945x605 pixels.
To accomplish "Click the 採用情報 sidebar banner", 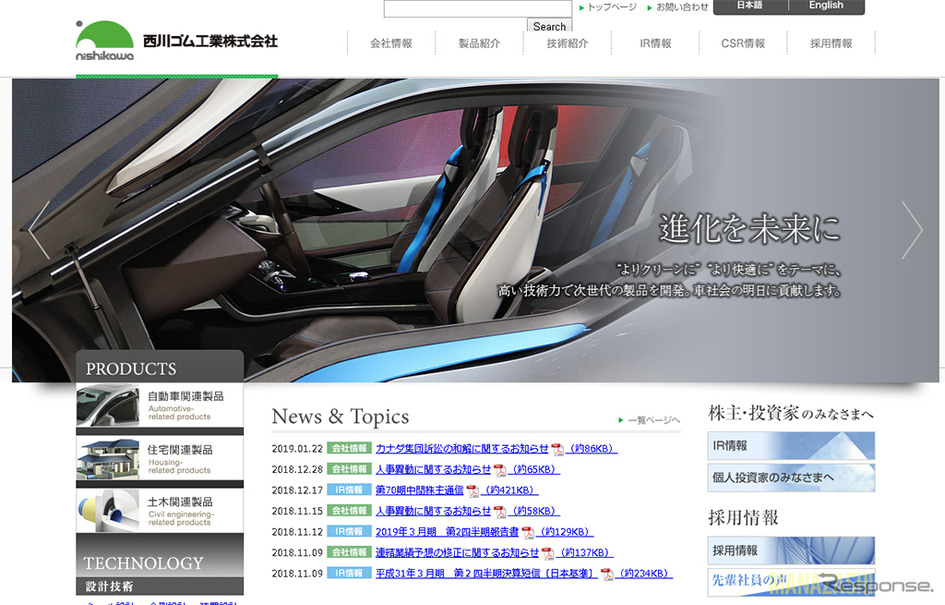I will [791, 550].
